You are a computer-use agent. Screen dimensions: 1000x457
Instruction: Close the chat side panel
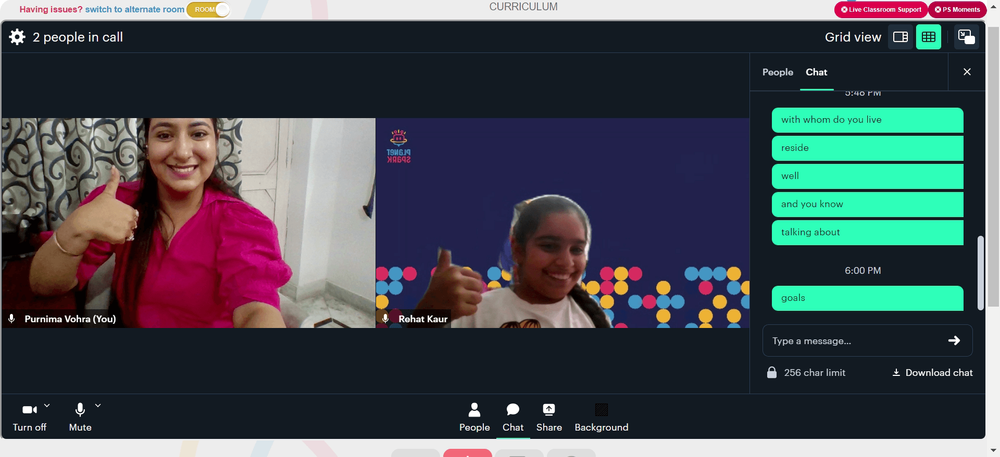967,72
